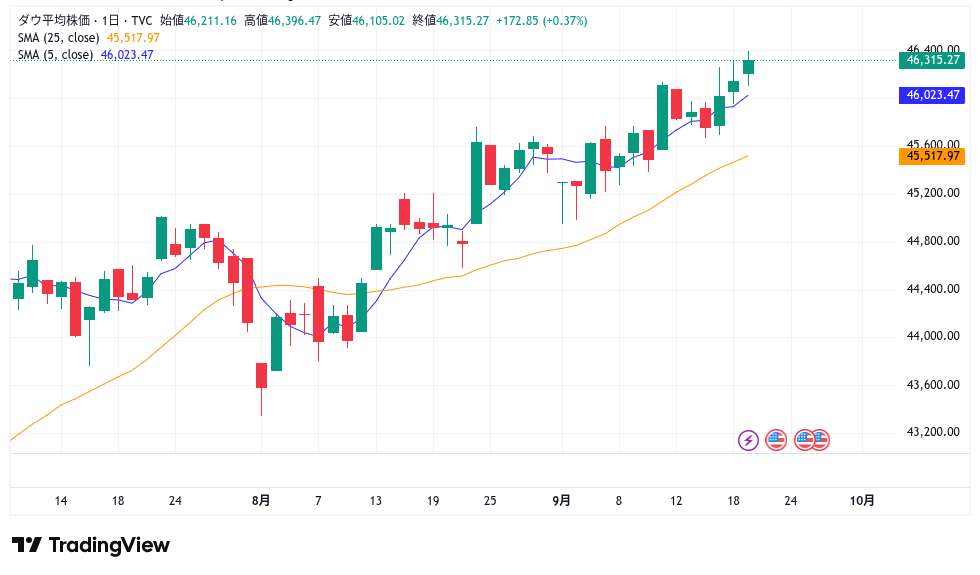980x575 pixels.
Task: Click the purple lightning bolt event icon
Action: click(748, 439)
